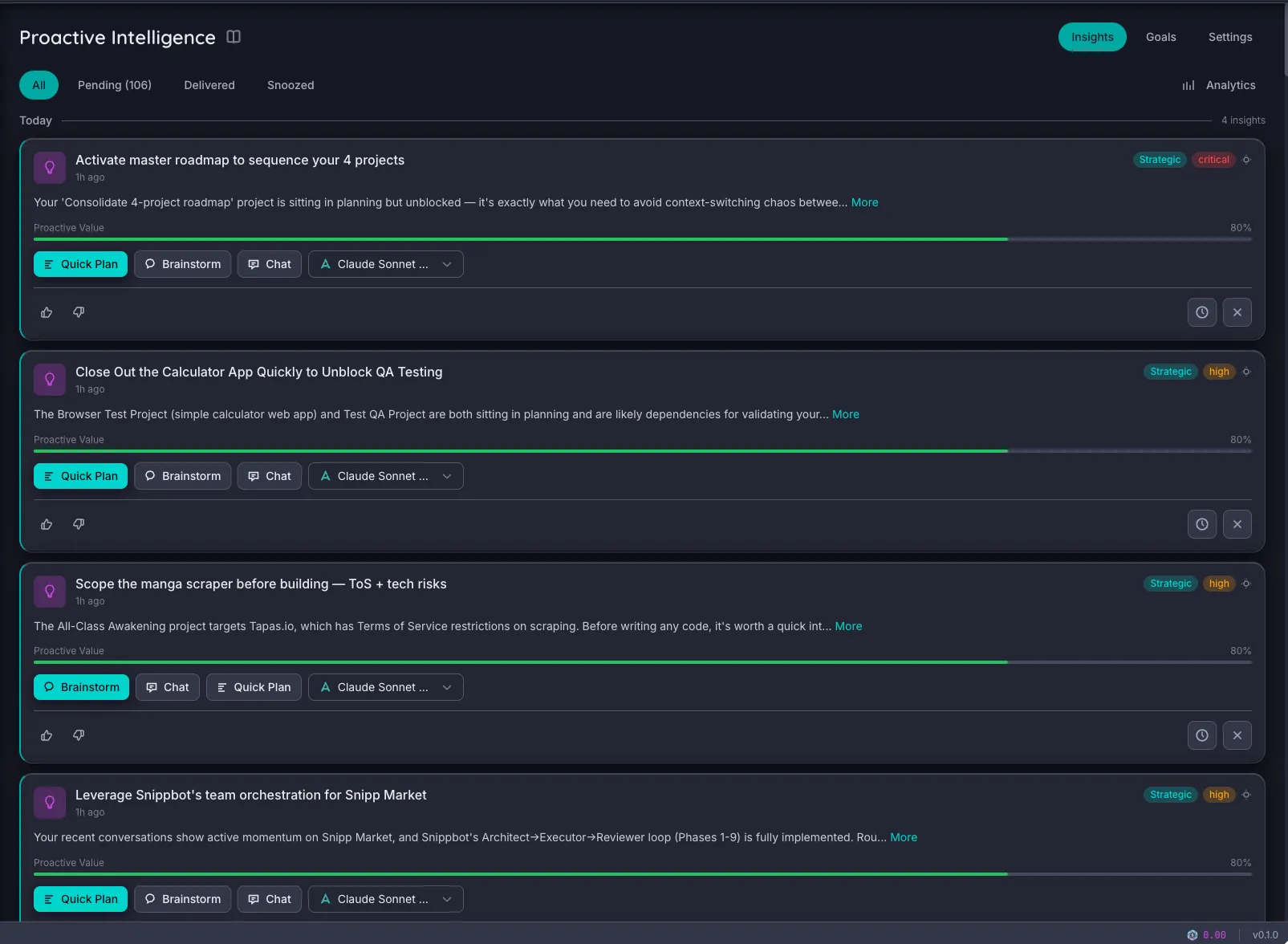1288x944 pixels.
Task: Click Quick Plan on Snippbot orchestration card
Action: (80, 899)
